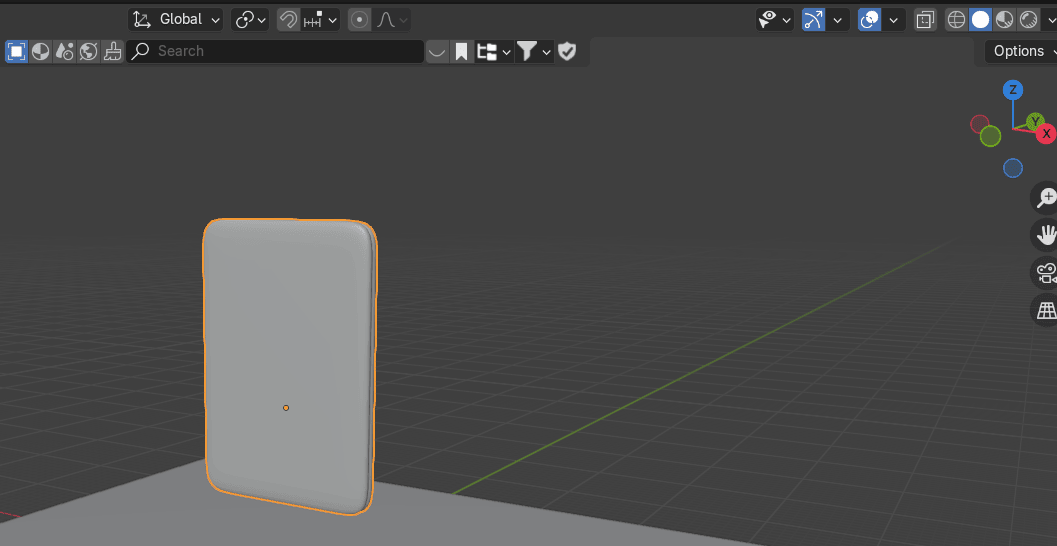Toggle the snap magnet button

[x=288, y=19]
